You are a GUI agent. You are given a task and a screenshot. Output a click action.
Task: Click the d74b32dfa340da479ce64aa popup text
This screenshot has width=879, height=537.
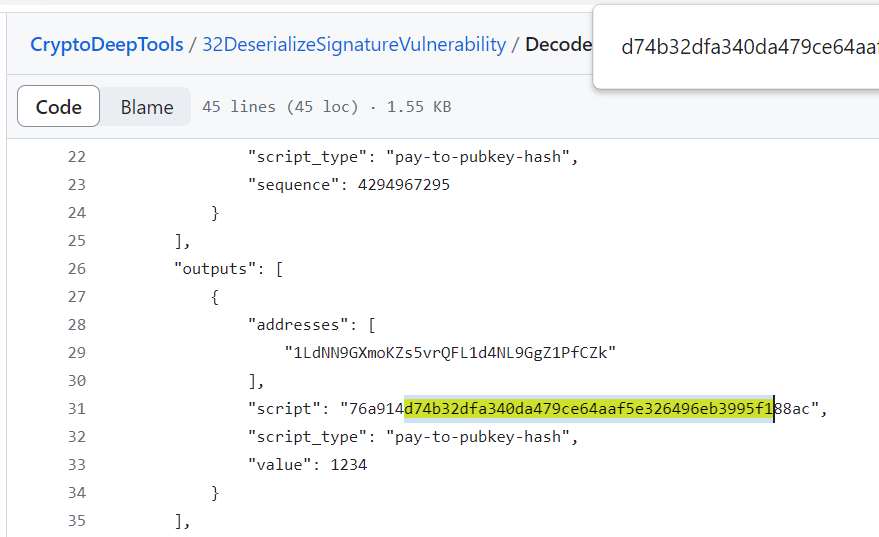750,47
